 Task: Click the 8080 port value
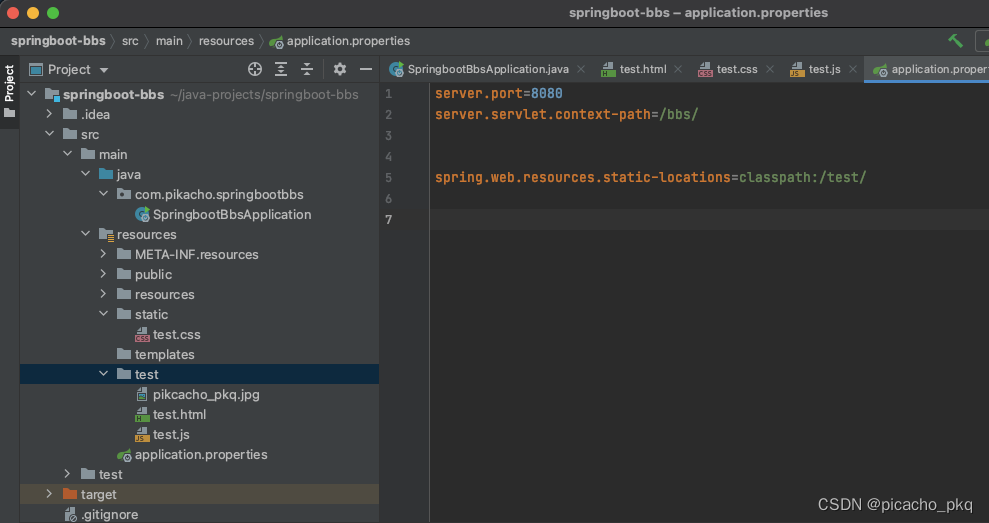546,94
